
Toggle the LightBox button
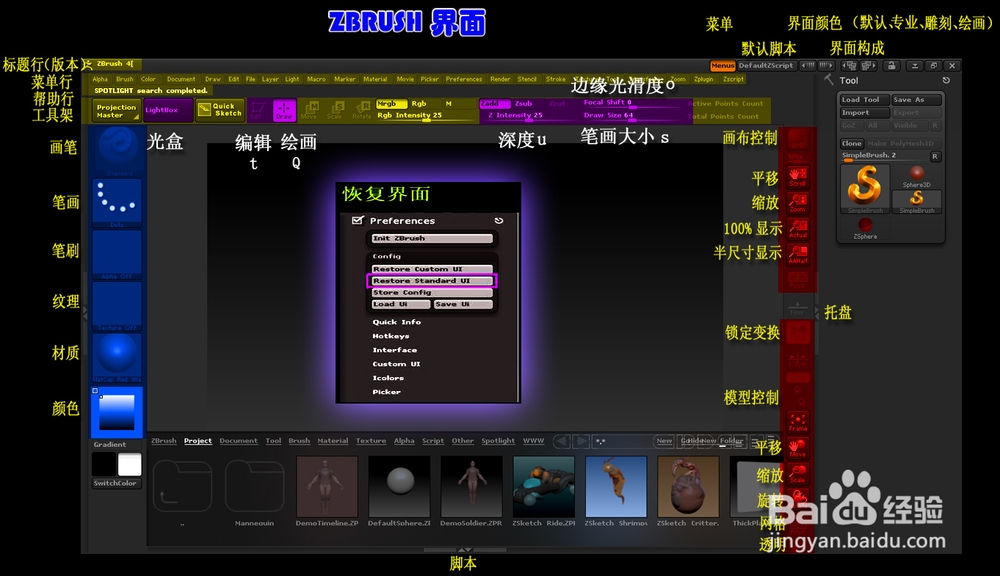click(x=168, y=110)
